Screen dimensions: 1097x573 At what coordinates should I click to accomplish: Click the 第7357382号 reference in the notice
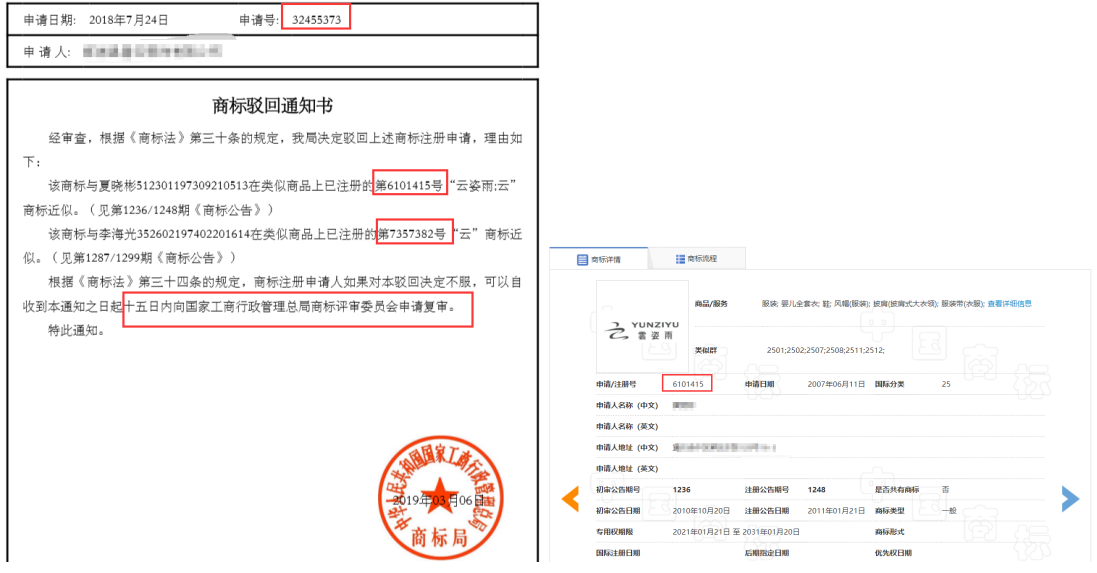point(414,233)
